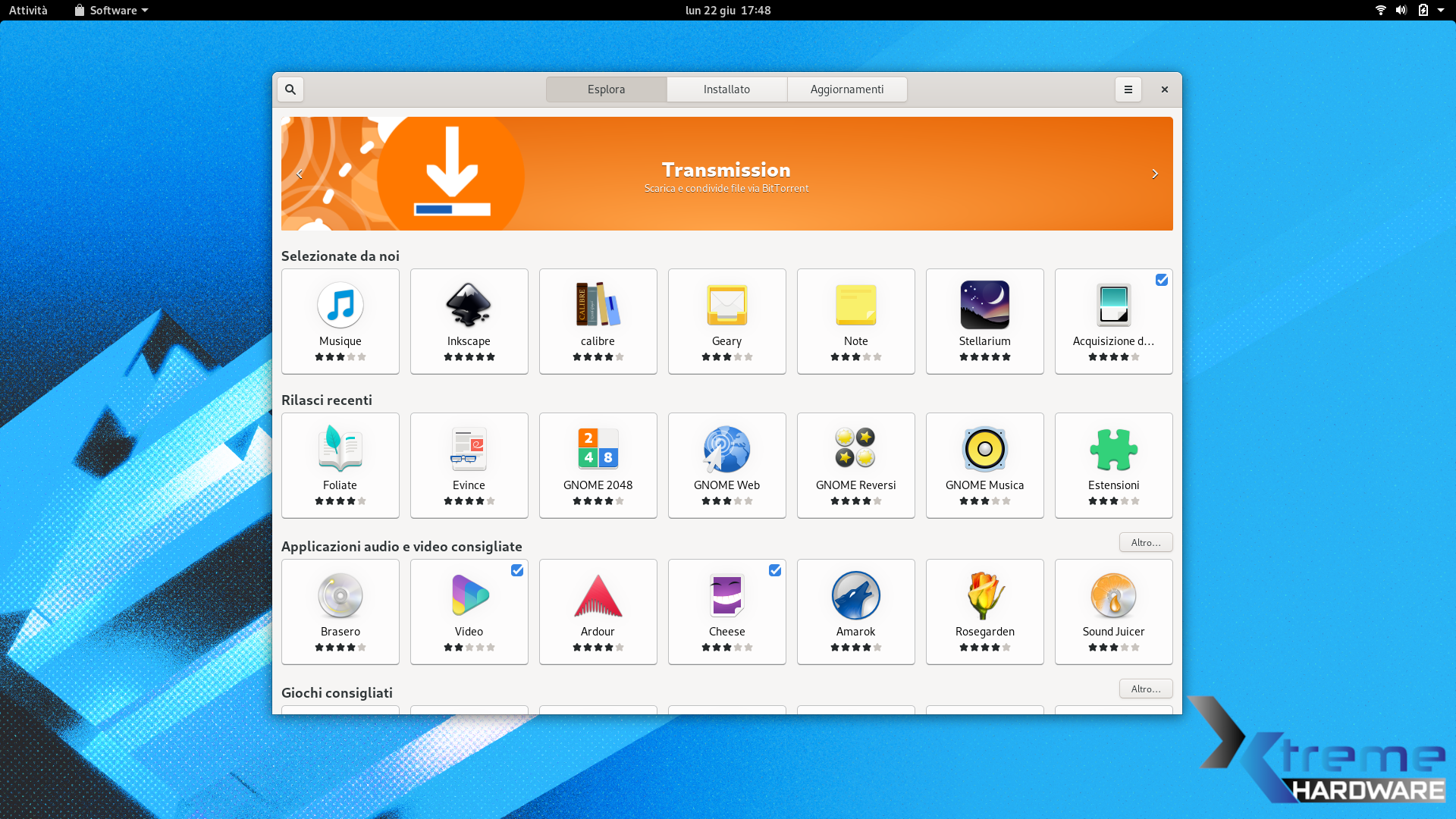Open the Ardour audio app tile
The image size is (1456, 819).
598,611
